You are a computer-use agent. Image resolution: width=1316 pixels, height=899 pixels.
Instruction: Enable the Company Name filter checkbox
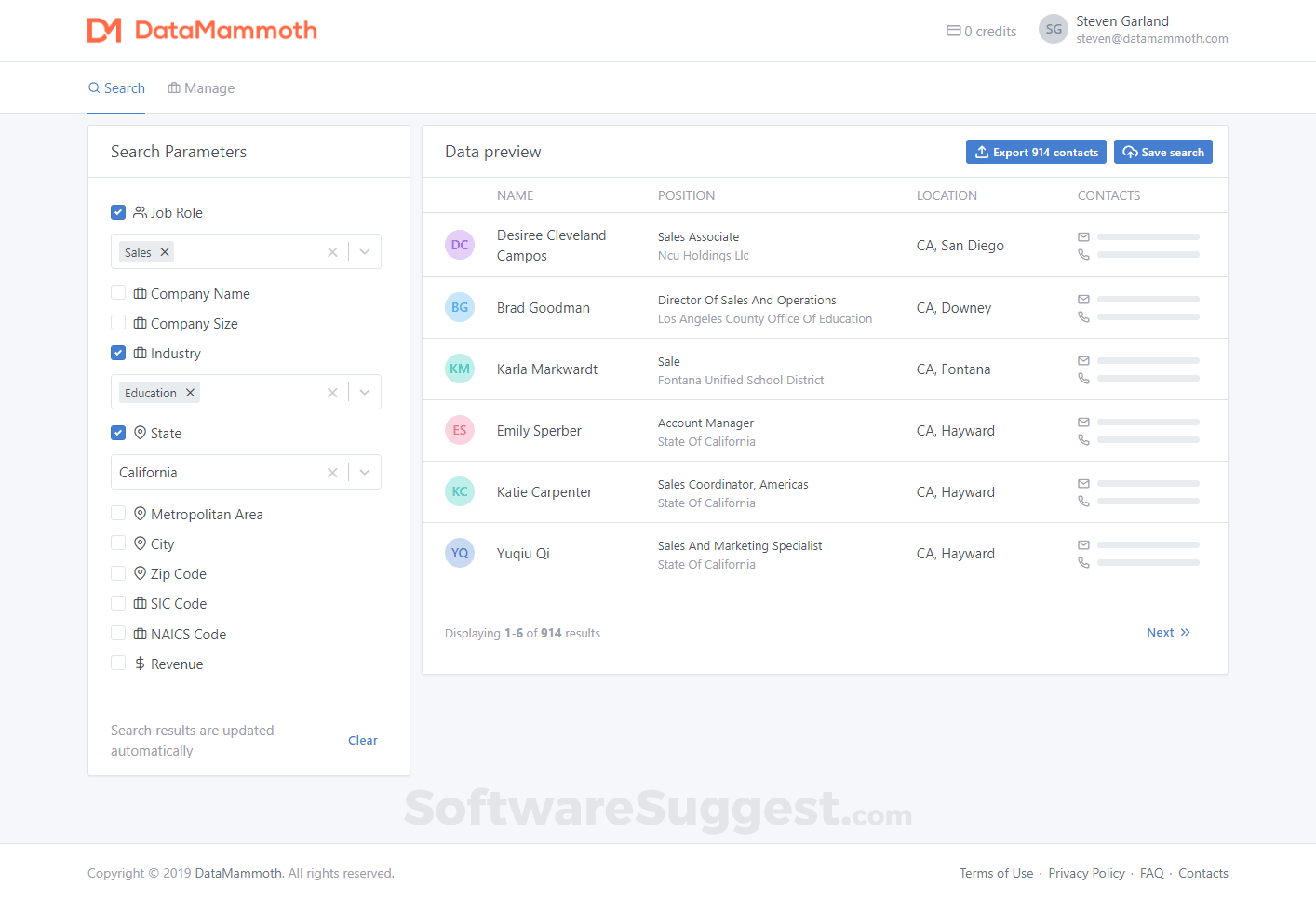tap(118, 293)
